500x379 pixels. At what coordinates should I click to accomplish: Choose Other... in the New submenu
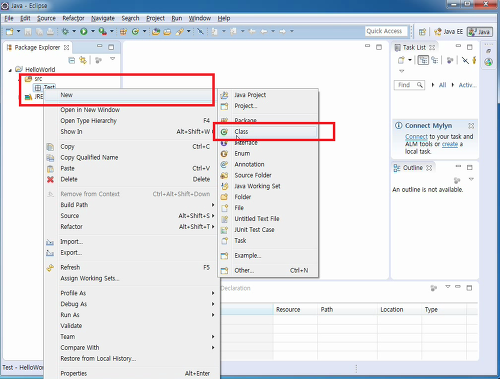tap(268, 270)
